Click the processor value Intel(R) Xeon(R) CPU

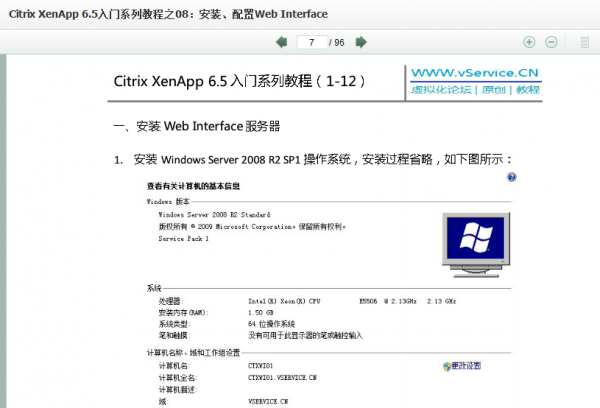pos(284,301)
